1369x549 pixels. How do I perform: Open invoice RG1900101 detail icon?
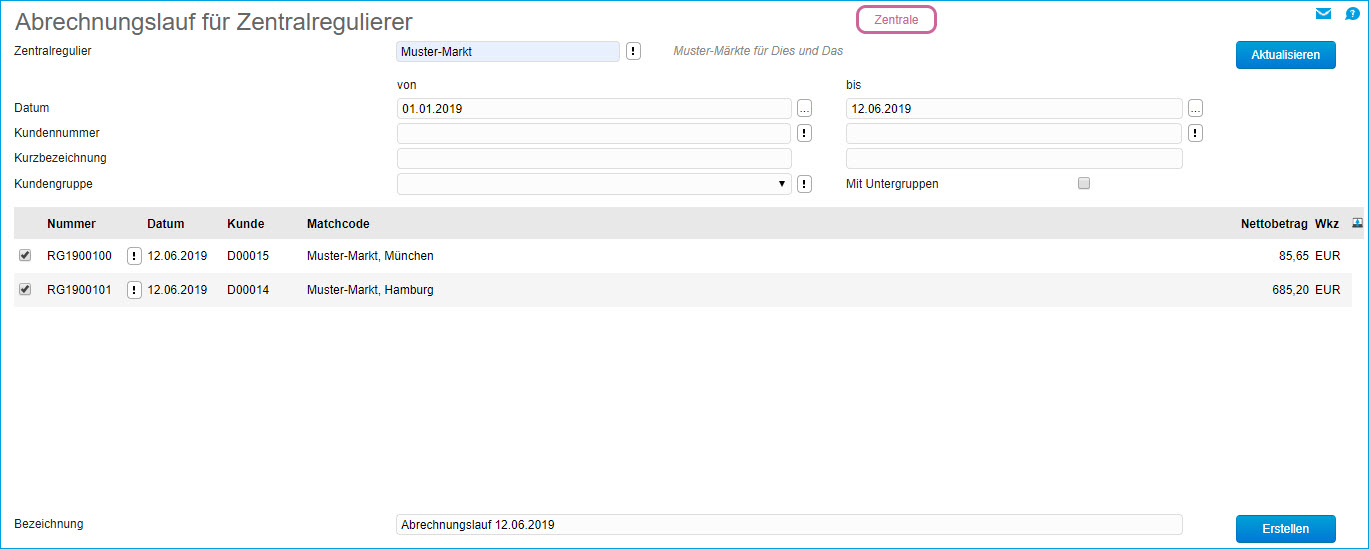pyautogui.click(x=135, y=290)
